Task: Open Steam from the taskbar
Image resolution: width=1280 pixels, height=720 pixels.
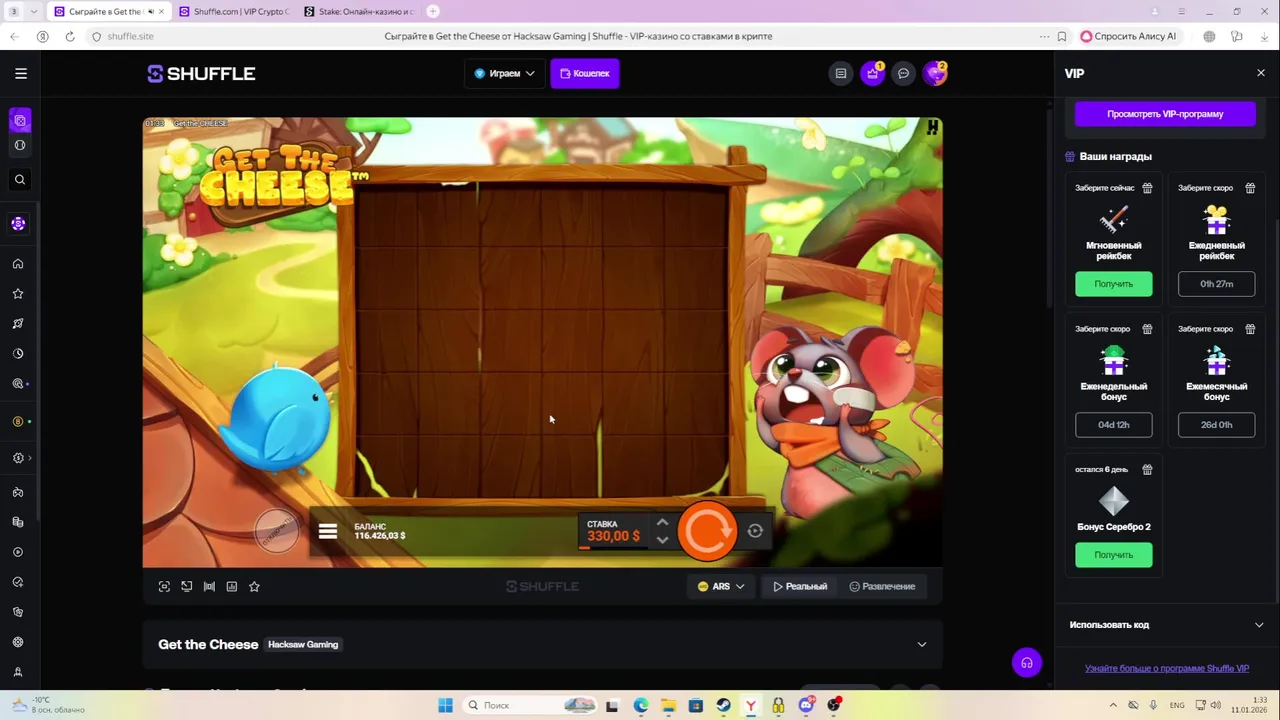Action: coord(722,705)
